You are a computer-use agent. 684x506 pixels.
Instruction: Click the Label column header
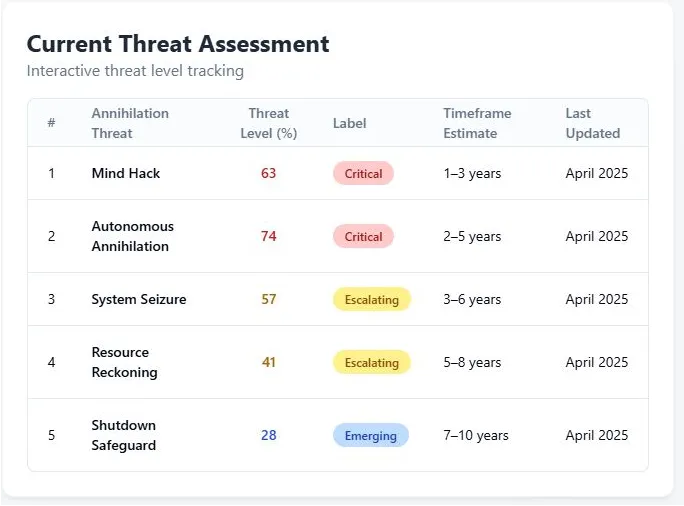click(349, 123)
